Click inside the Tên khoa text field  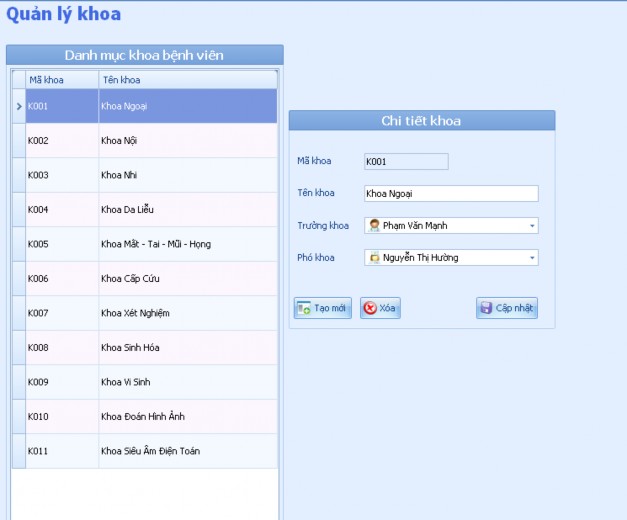coord(450,194)
